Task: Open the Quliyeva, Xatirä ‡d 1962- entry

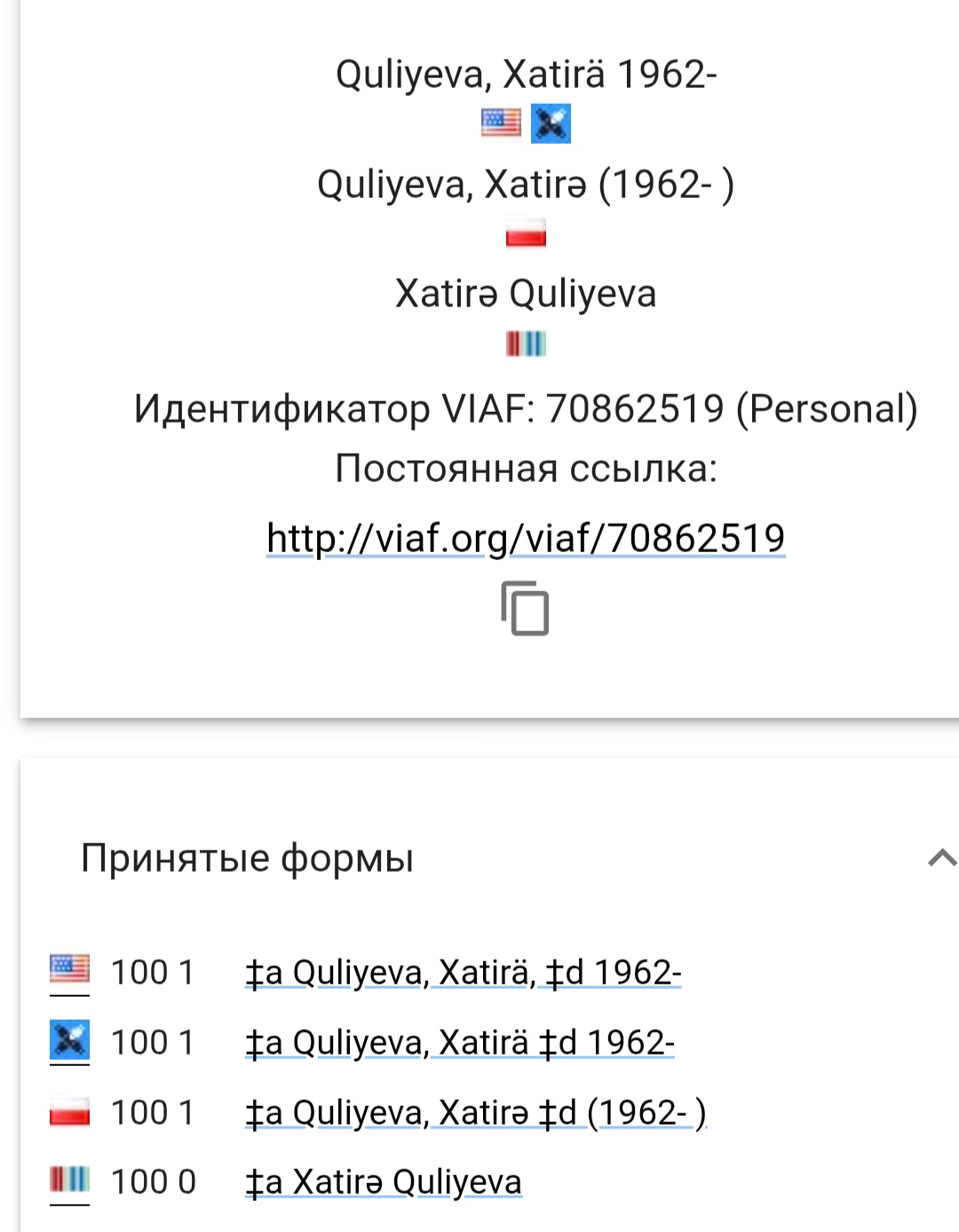Action: (x=460, y=1043)
